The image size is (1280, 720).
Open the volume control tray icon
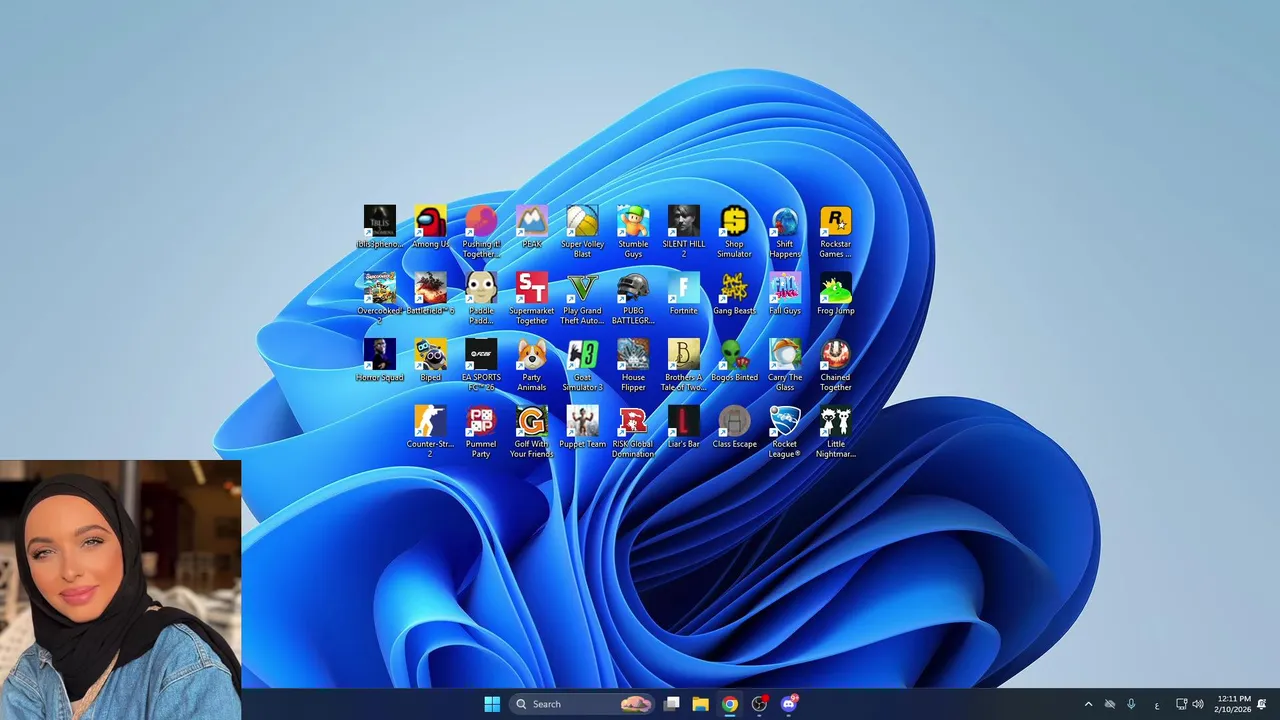pos(1198,704)
